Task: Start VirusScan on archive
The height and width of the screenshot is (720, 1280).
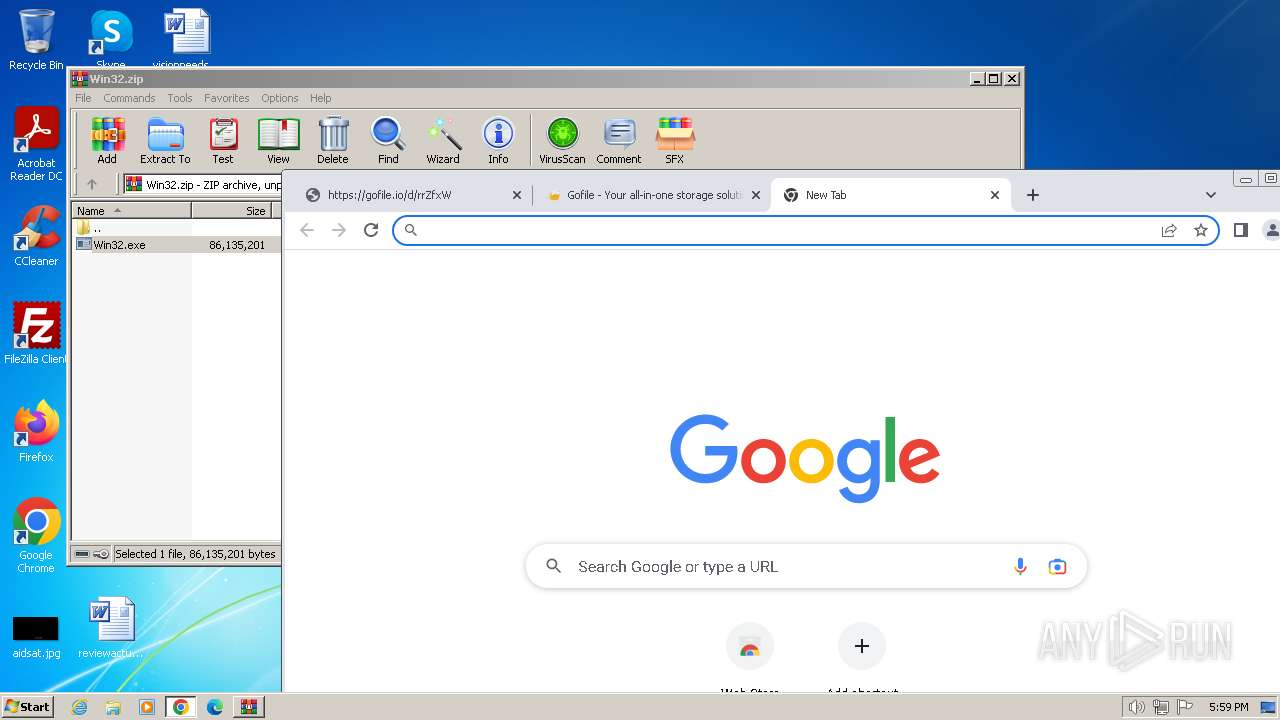Action: tap(562, 140)
